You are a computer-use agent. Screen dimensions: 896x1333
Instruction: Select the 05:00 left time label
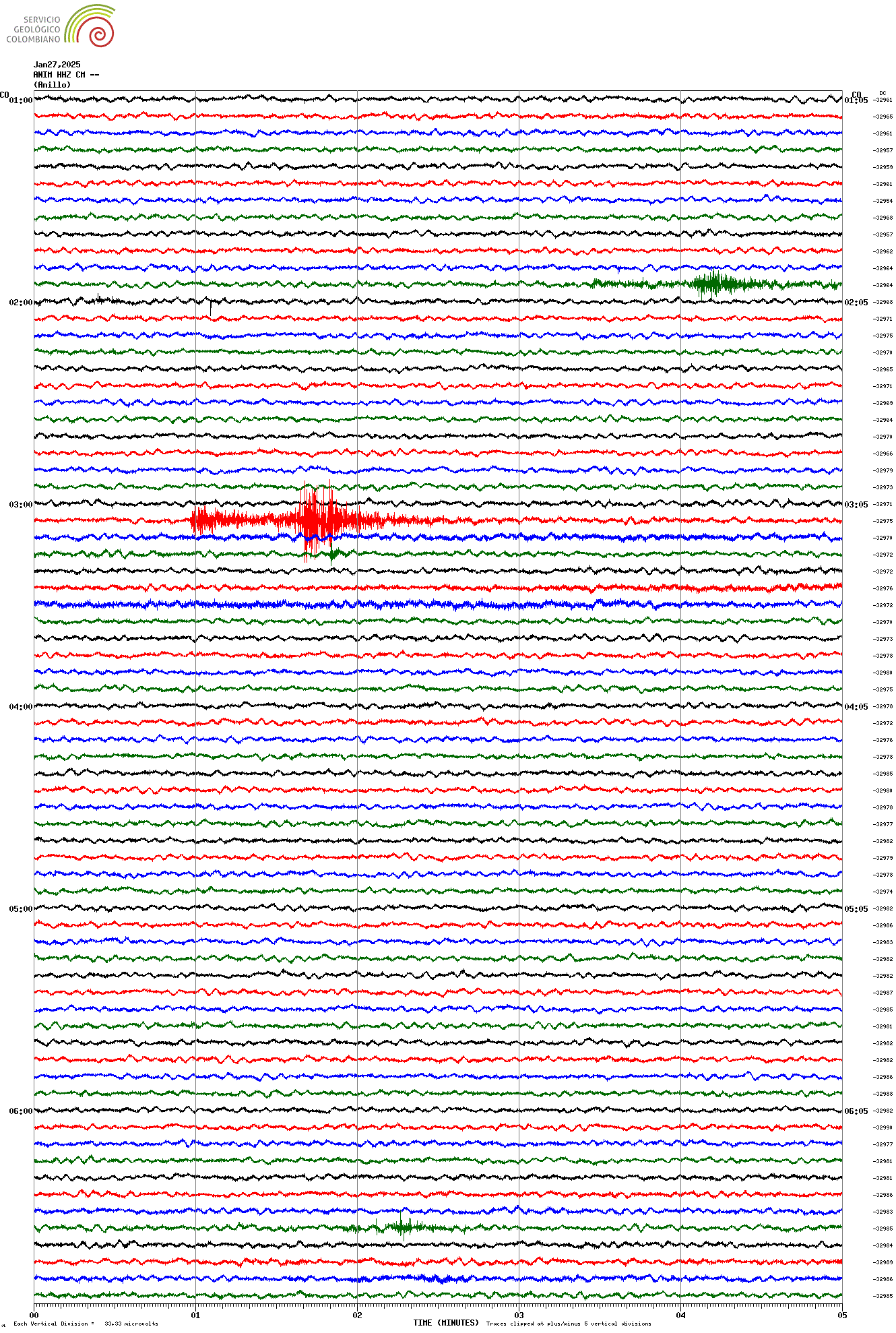tap(20, 909)
